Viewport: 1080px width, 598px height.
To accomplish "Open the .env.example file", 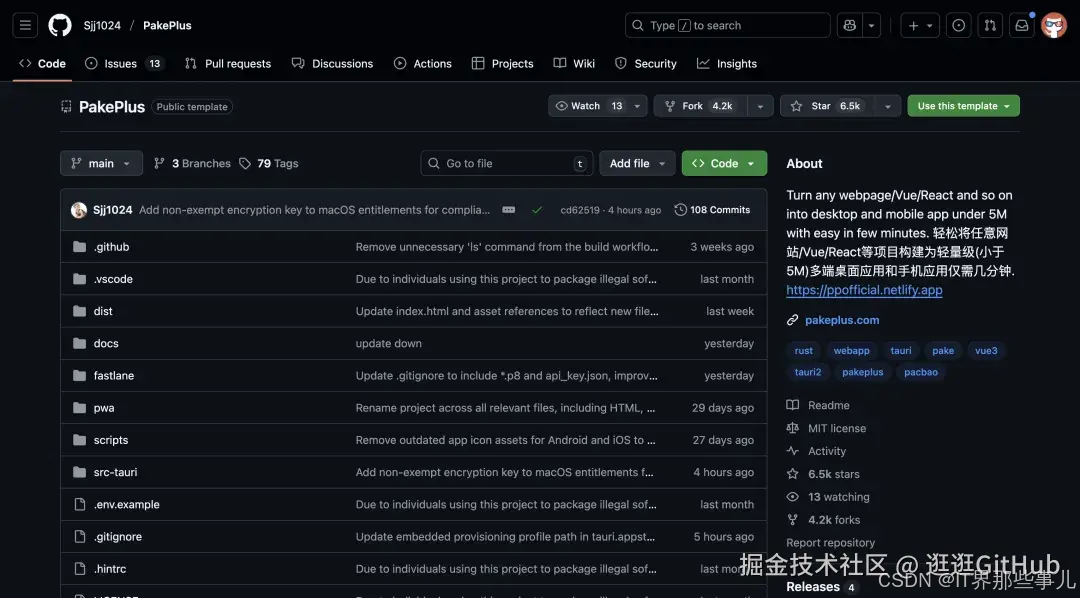I will point(127,504).
